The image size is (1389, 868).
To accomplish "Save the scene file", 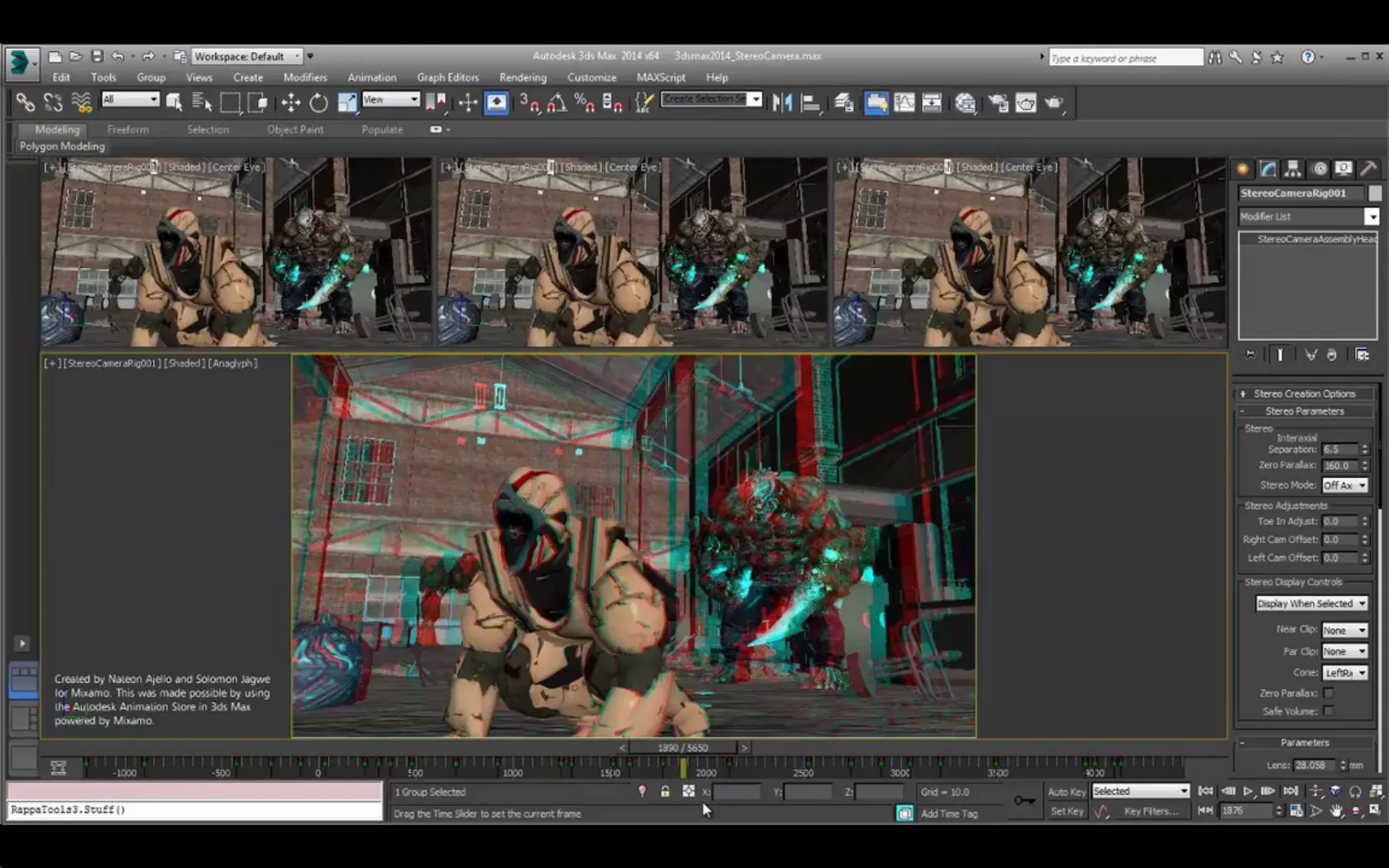I will coord(97,56).
